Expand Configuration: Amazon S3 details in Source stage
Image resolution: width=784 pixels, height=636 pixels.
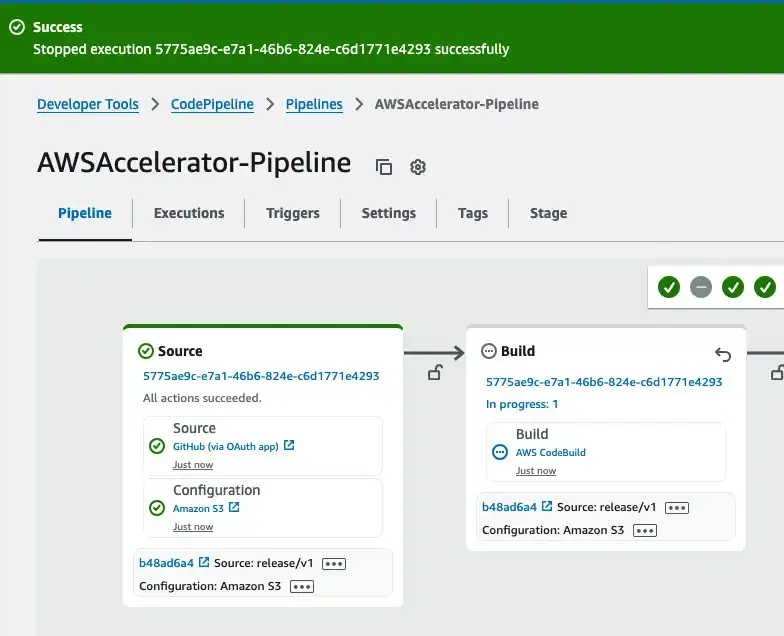tap(302, 586)
